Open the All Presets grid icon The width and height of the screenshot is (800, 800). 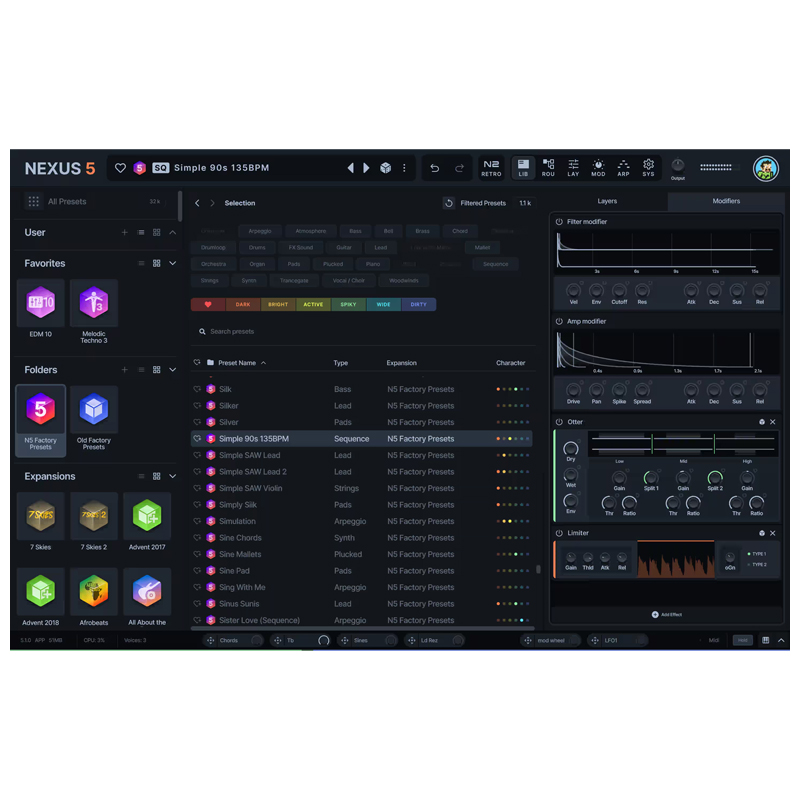(x=34, y=202)
